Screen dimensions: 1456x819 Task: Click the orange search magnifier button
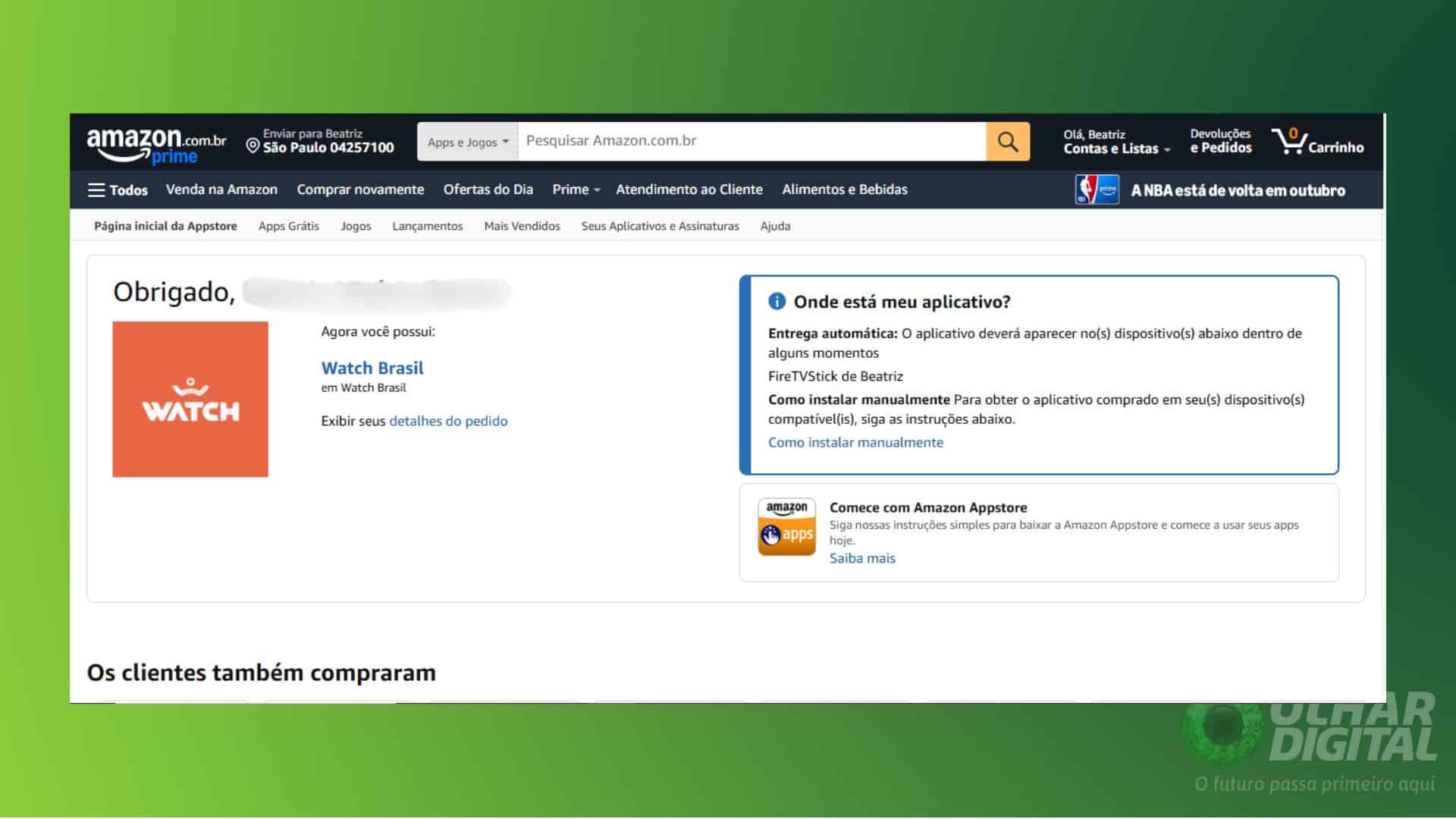pyautogui.click(x=1008, y=141)
